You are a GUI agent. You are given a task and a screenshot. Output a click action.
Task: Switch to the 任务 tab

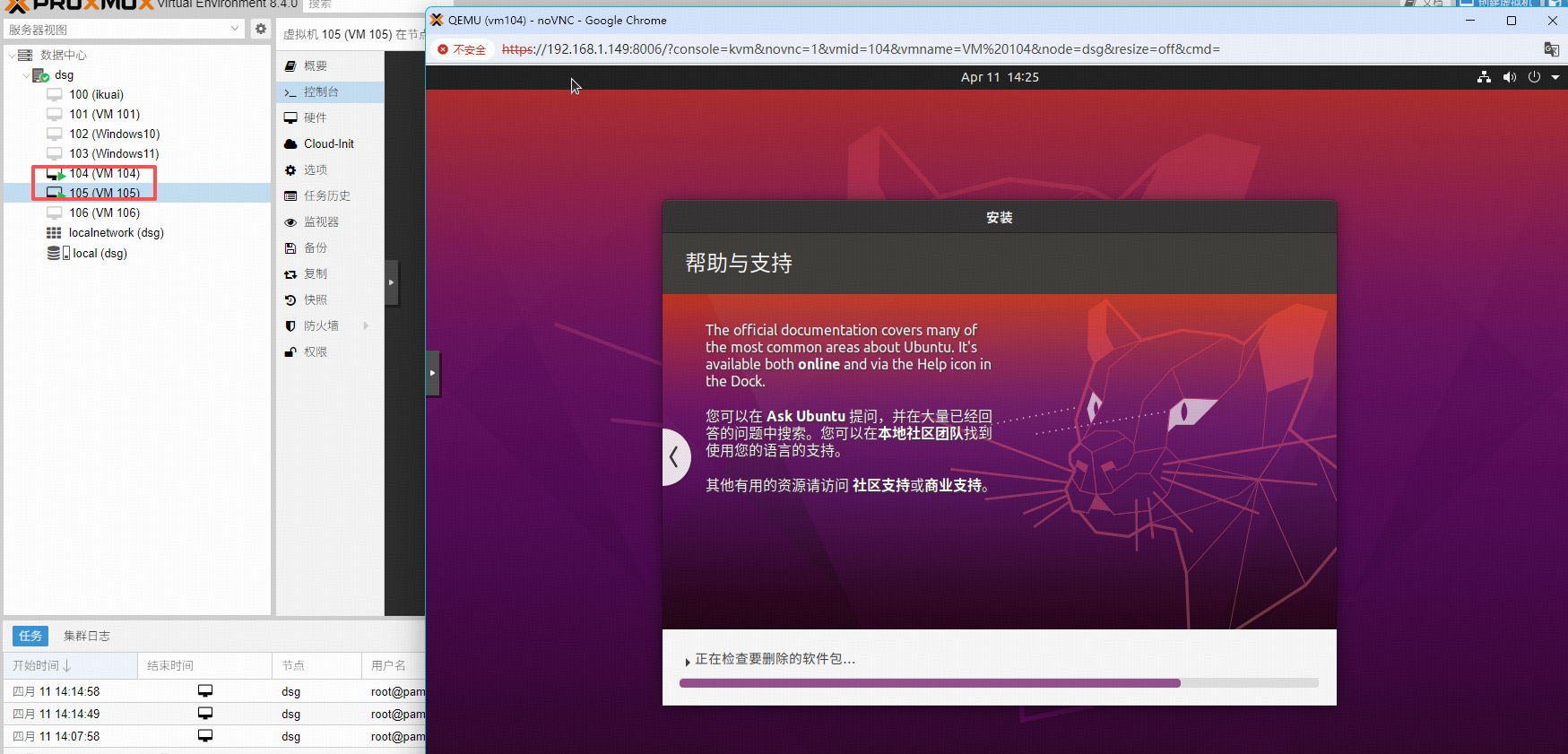click(x=30, y=636)
